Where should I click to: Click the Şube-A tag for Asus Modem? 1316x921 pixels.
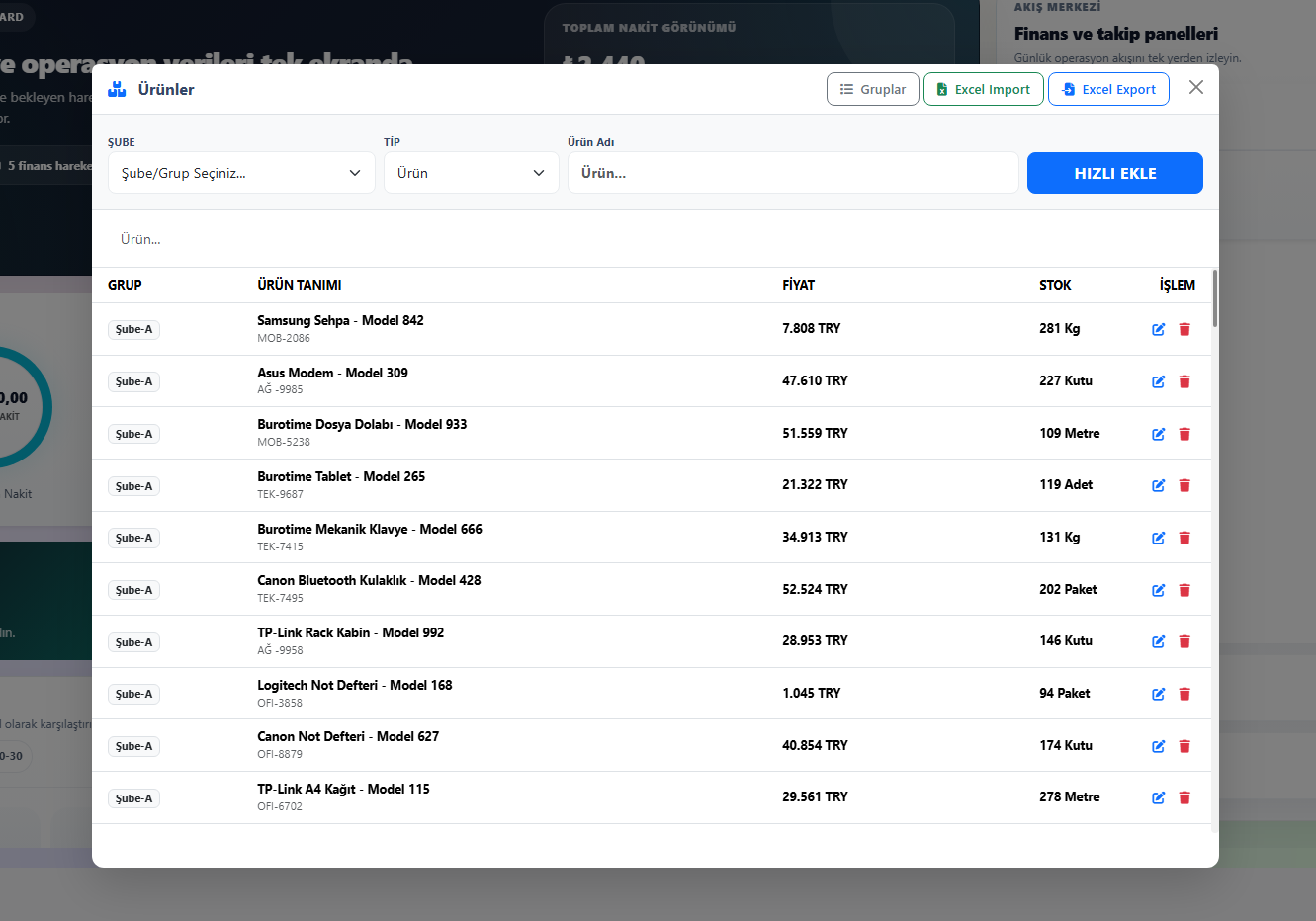pos(133,381)
